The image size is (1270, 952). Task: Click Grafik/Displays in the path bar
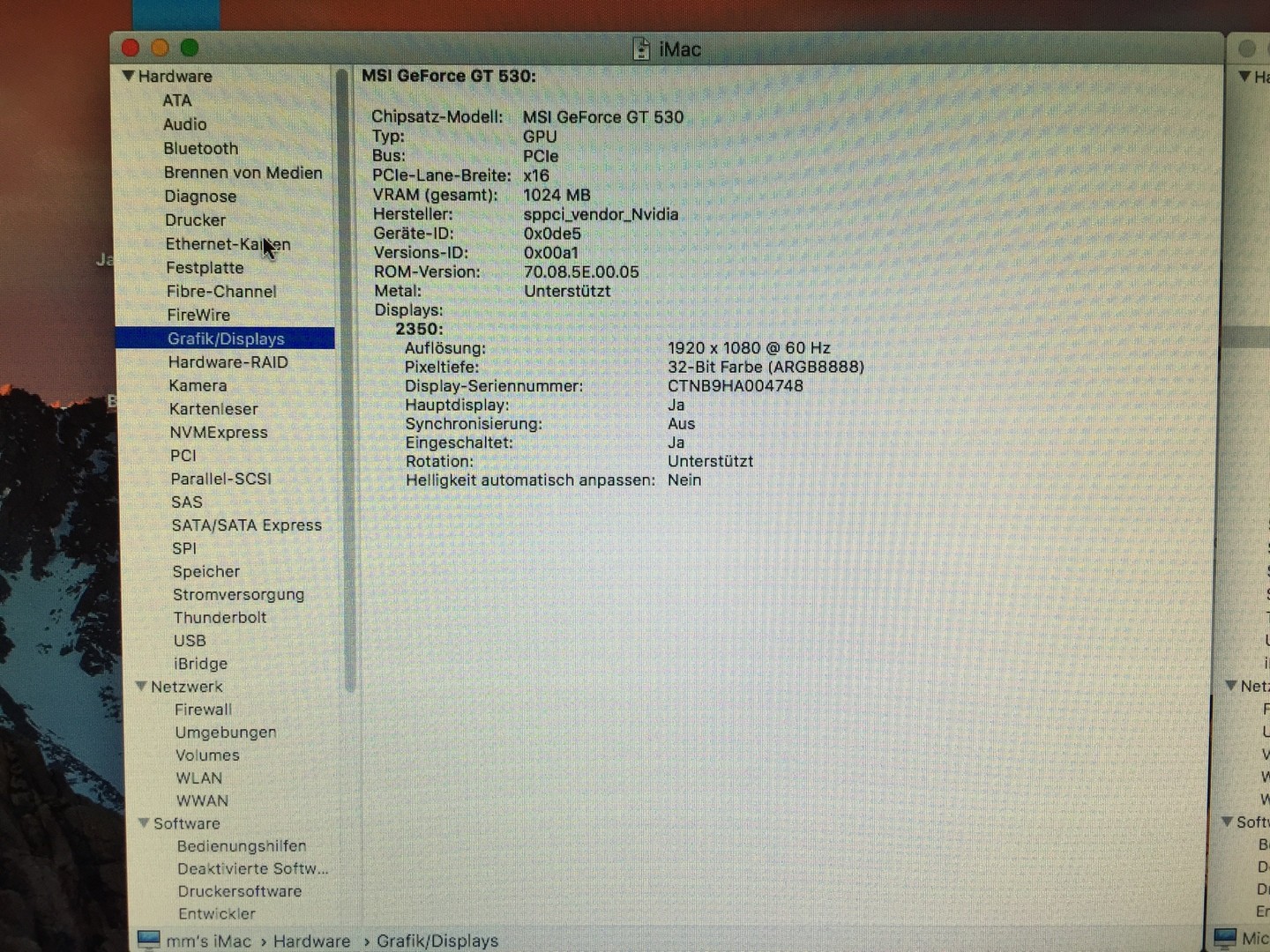[x=437, y=941]
